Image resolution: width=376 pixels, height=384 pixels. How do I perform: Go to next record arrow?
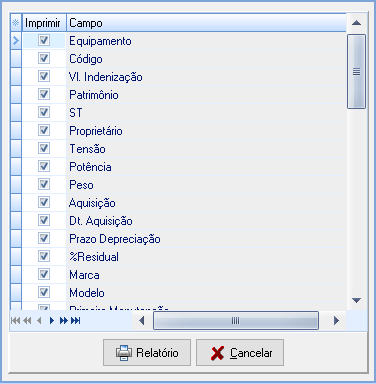pyautogui.click(x=51, y=321)
